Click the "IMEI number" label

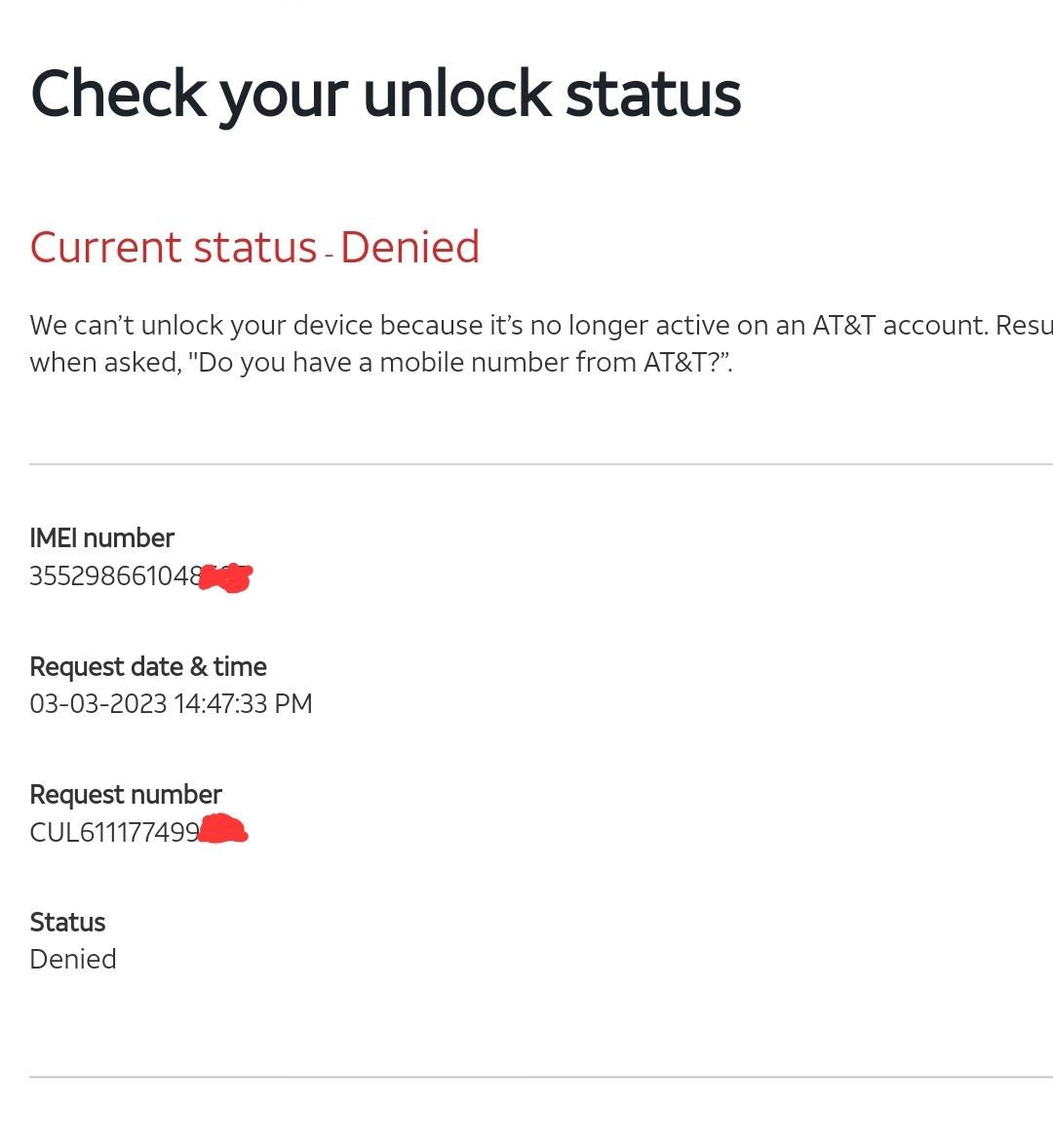pos(102,537)
